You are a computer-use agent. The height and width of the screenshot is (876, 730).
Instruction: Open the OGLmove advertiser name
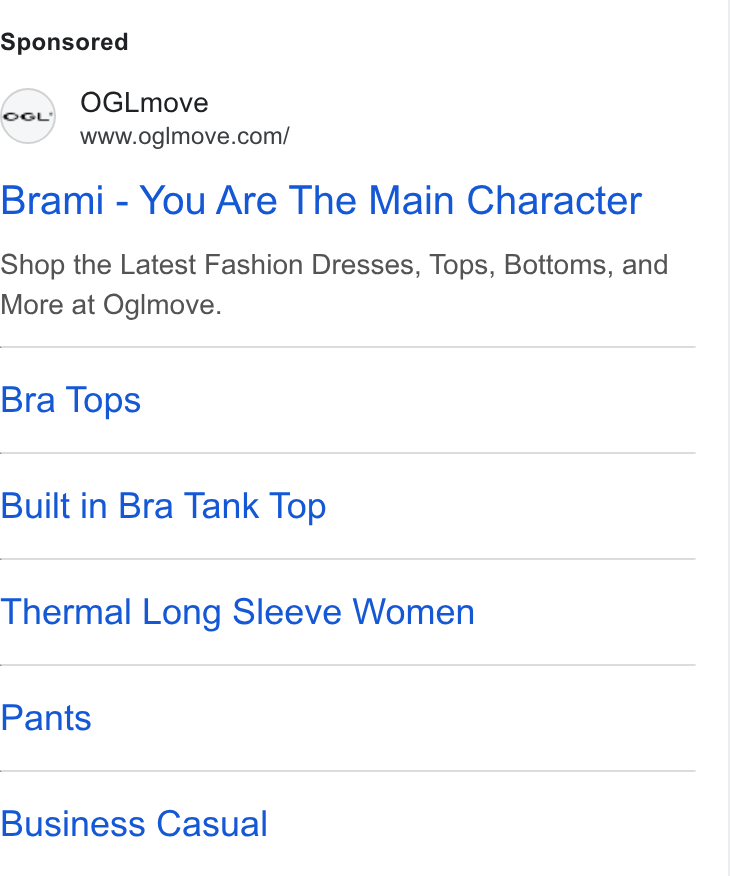(x=144, y=103)
